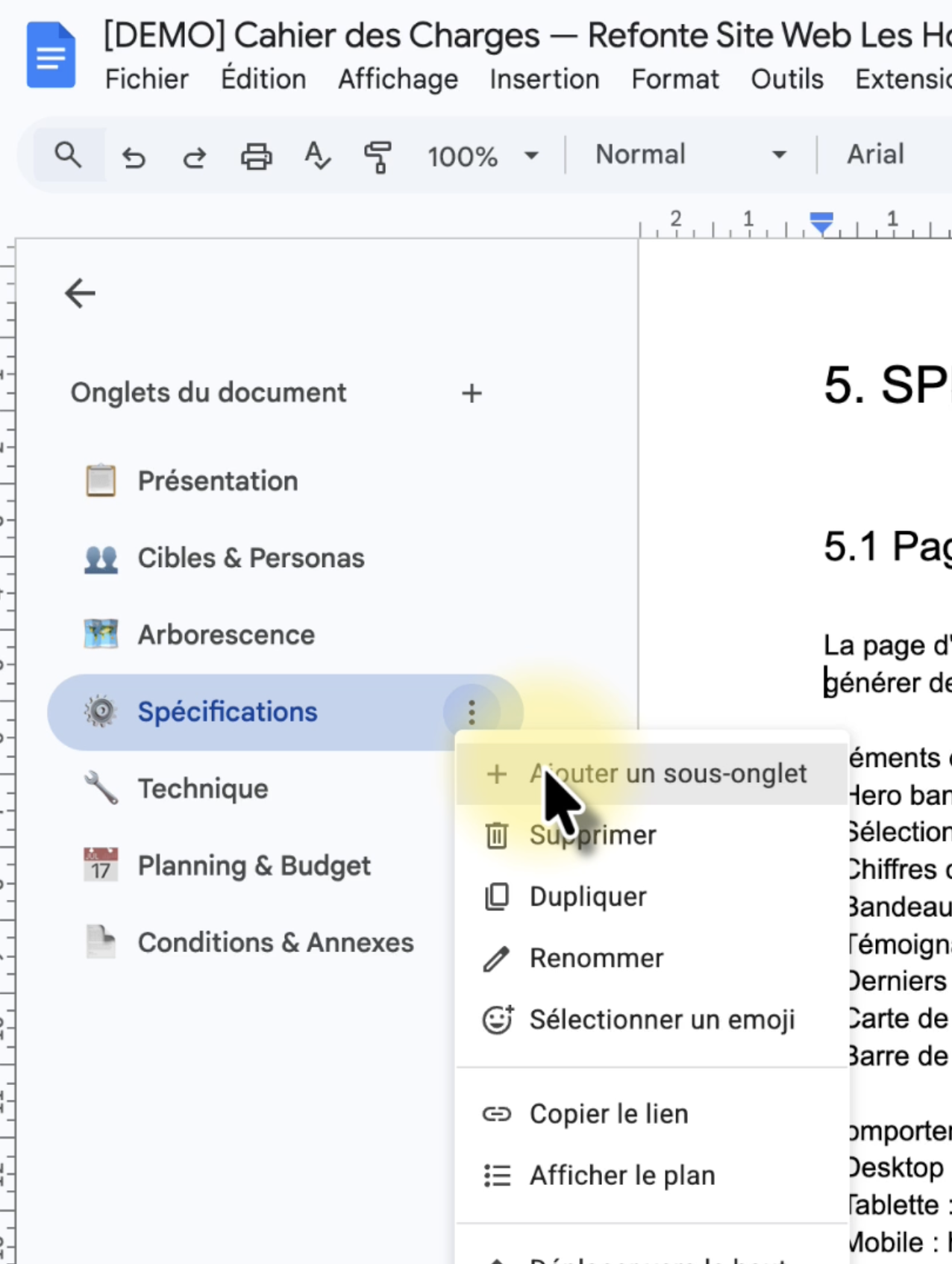The image size is (952, 1264).
Task: Click the search magnifier in toolbar
Action: tap(68, 156)
